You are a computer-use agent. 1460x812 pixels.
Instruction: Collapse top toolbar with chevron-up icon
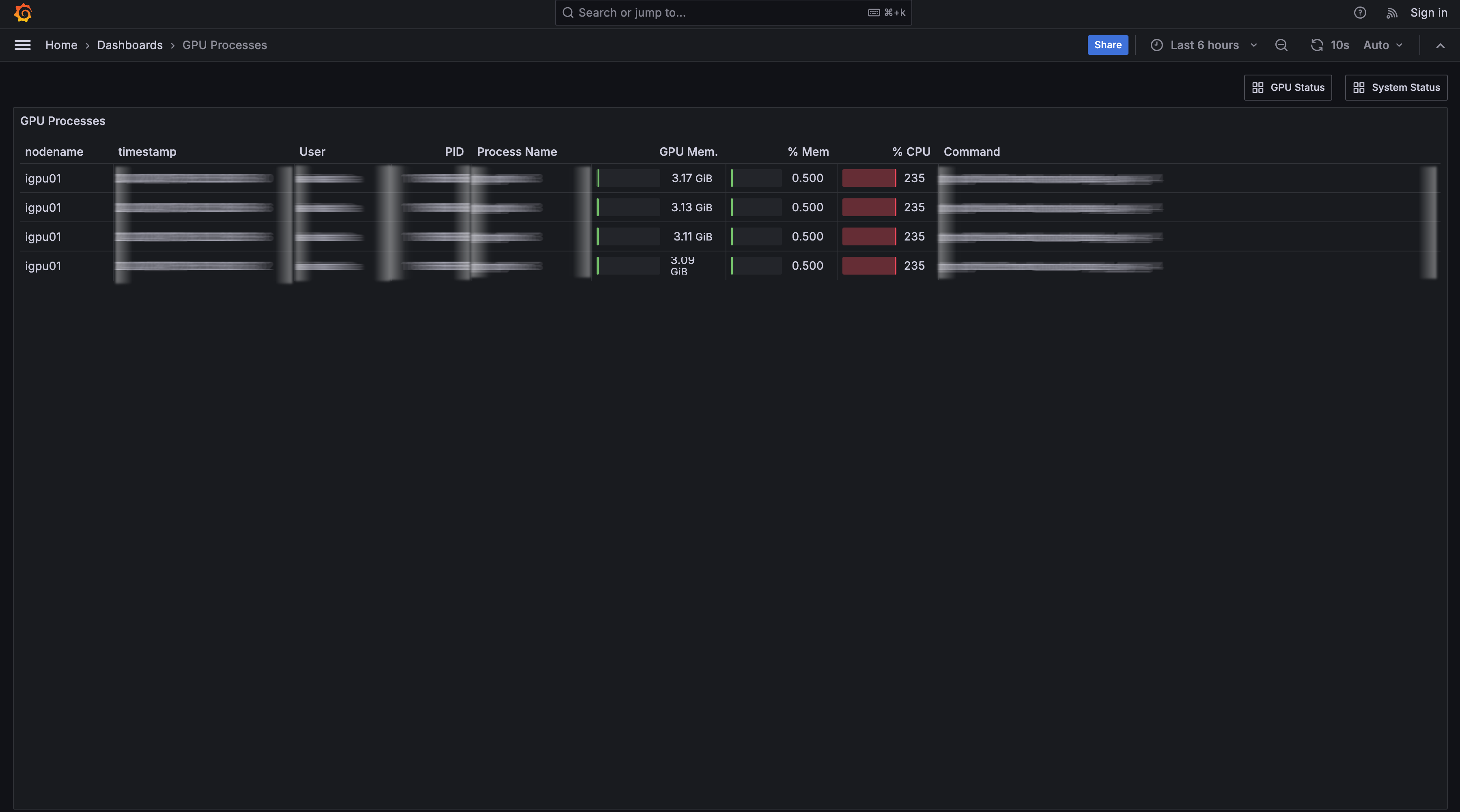1440,45
